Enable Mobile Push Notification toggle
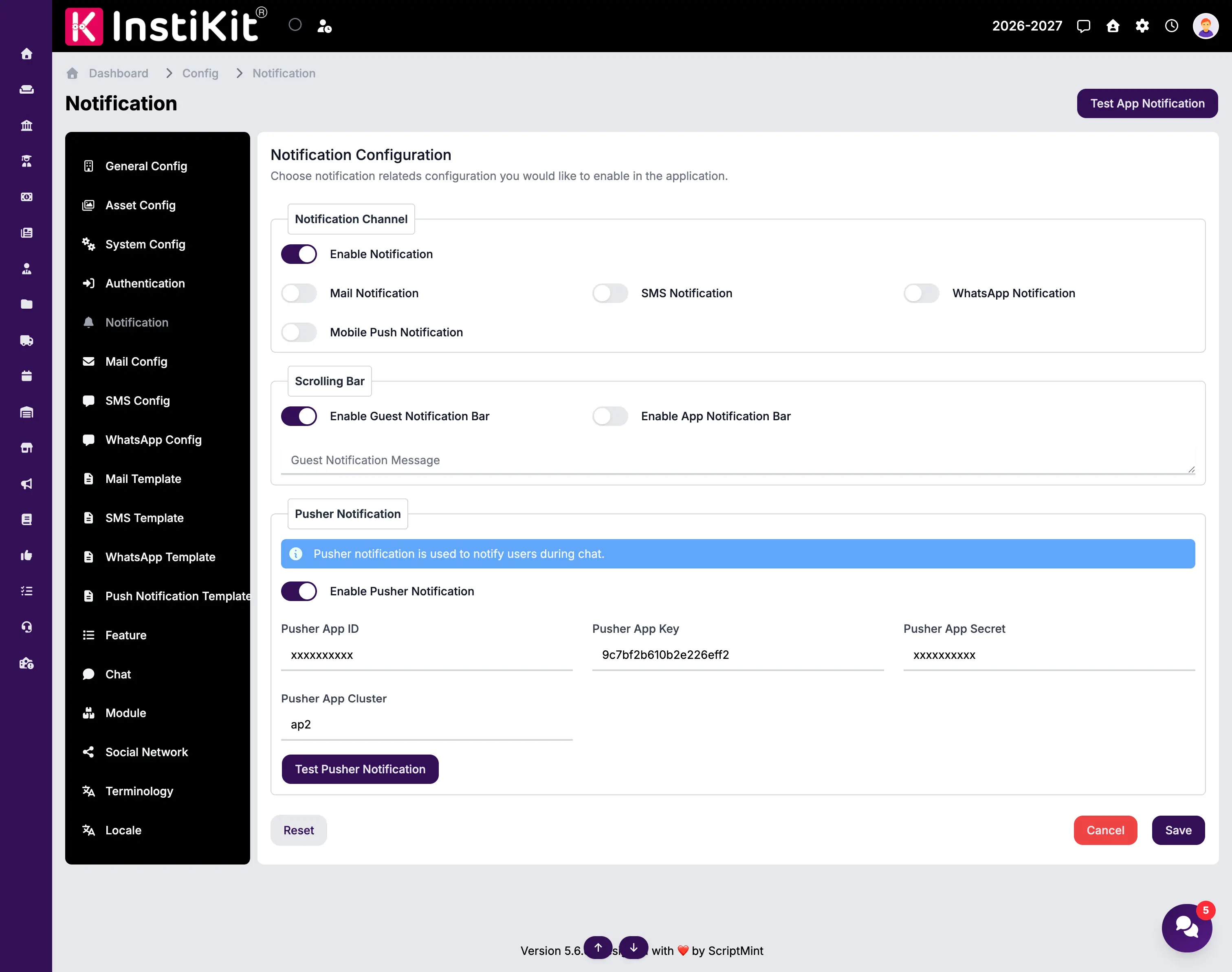Image resolution: width=1232 pixels, height=972 pixels. click(299, 332)
